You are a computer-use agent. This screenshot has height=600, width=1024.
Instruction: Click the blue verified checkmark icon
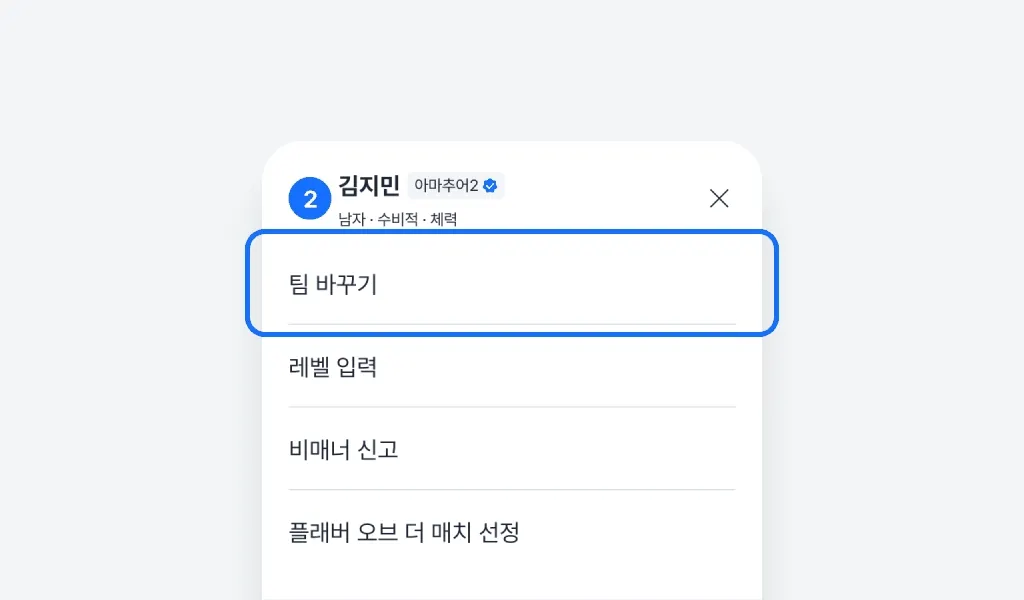click(x=490, y=185)
